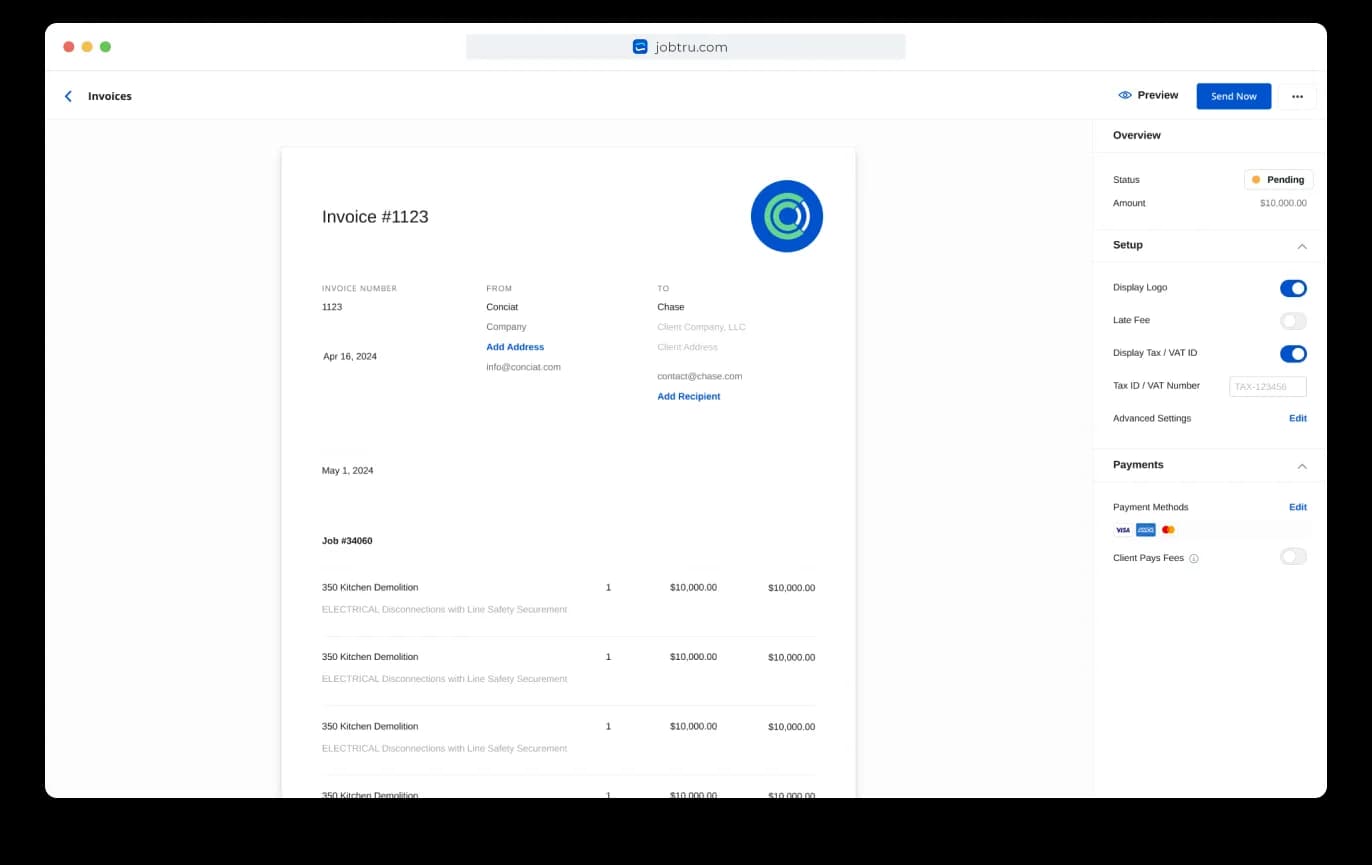The height and width of the screenshot is (865, 1372).
Task: Click the Send Now button
Action: (x=1233, y=96)
